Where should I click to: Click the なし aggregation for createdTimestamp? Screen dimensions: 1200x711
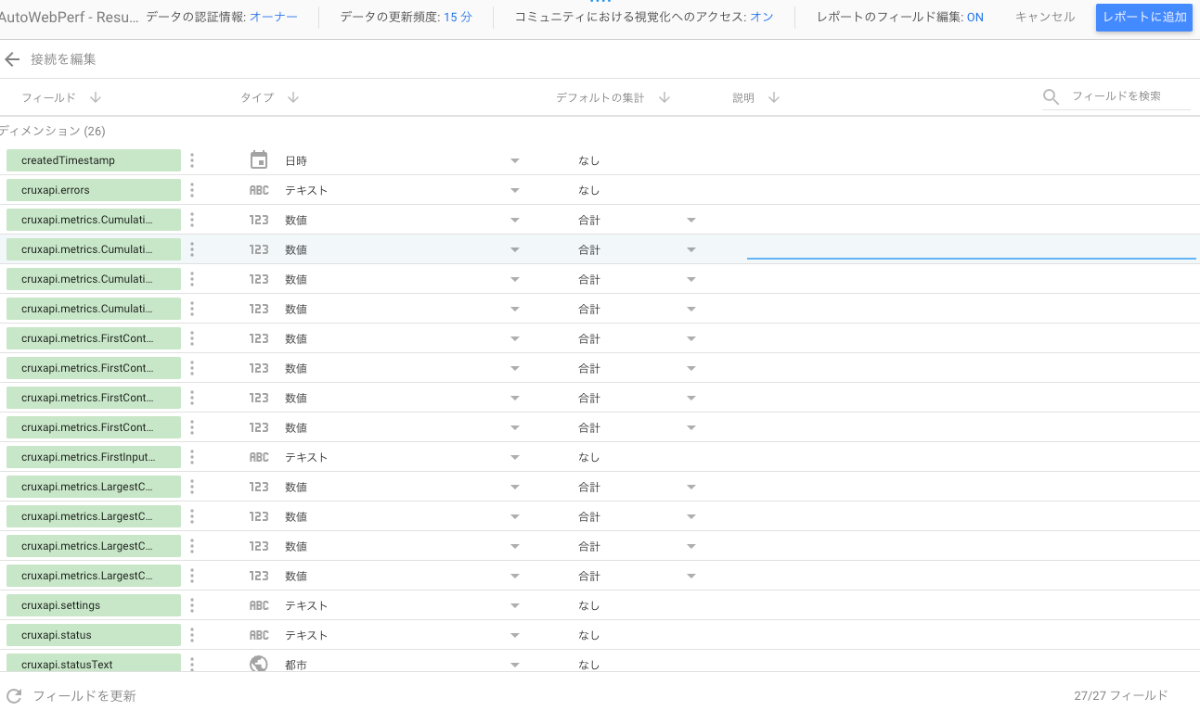[589, 160]
